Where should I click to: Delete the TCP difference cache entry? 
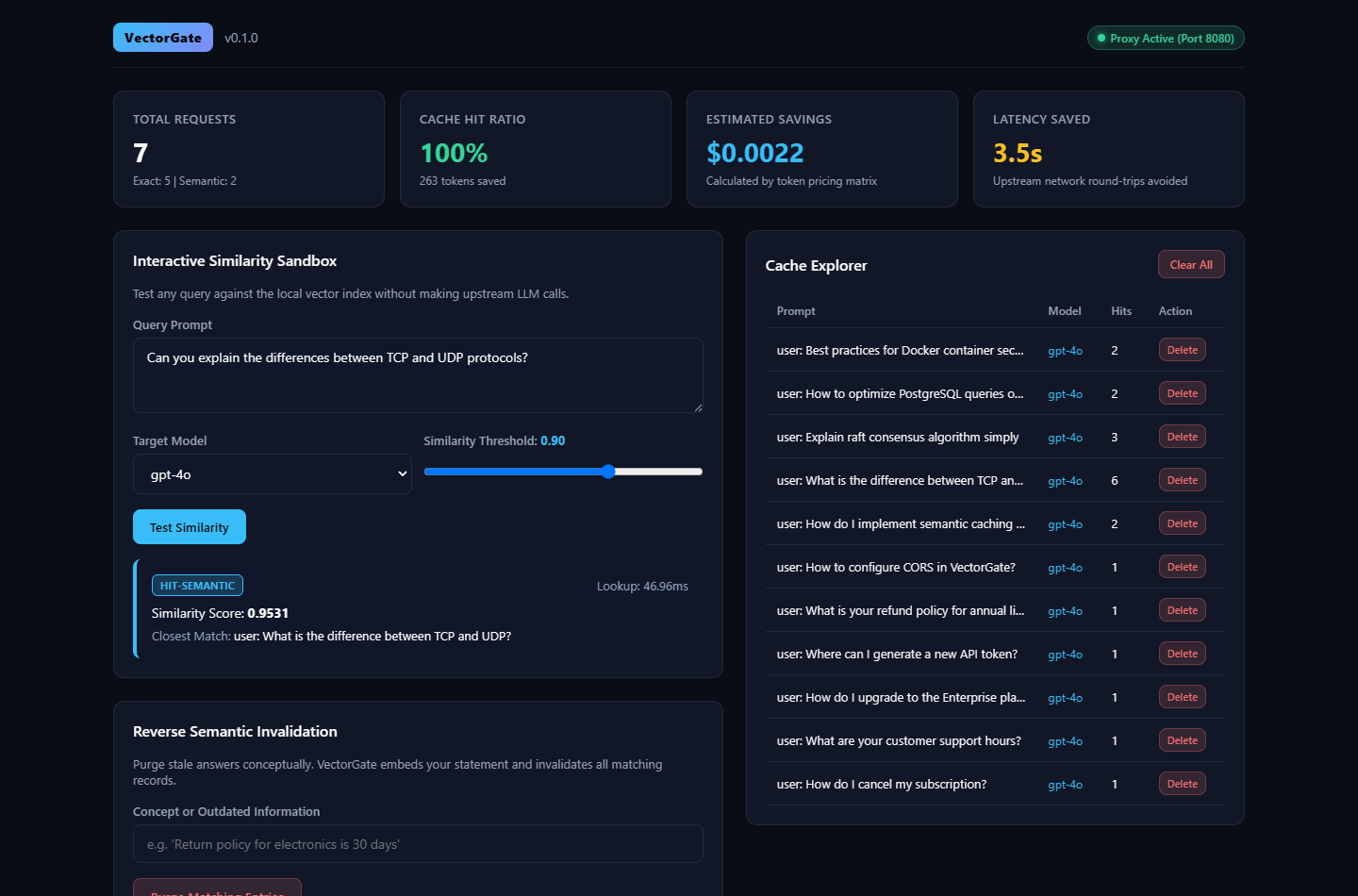[x=1182, y=480]
